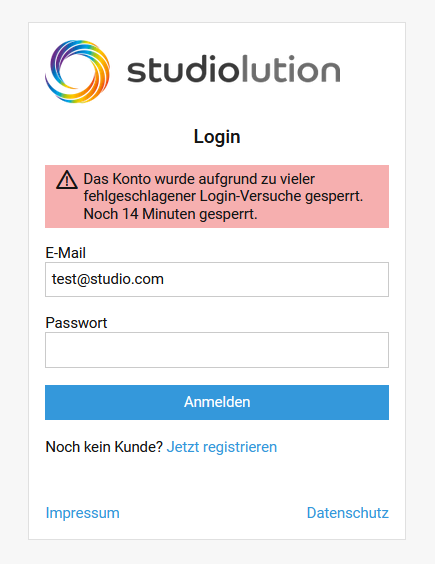The image size is (435, 564).
Task: Click the test@studio.com text in the field
Action: click(x=108, y=279)
